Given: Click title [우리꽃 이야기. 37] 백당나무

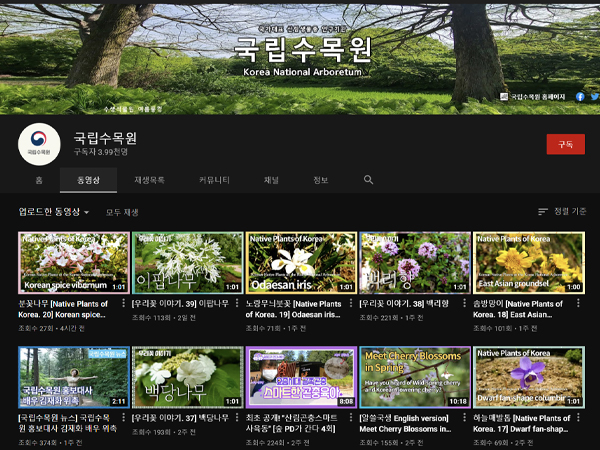Looking at the screenshot, I should tap(180, 418).
